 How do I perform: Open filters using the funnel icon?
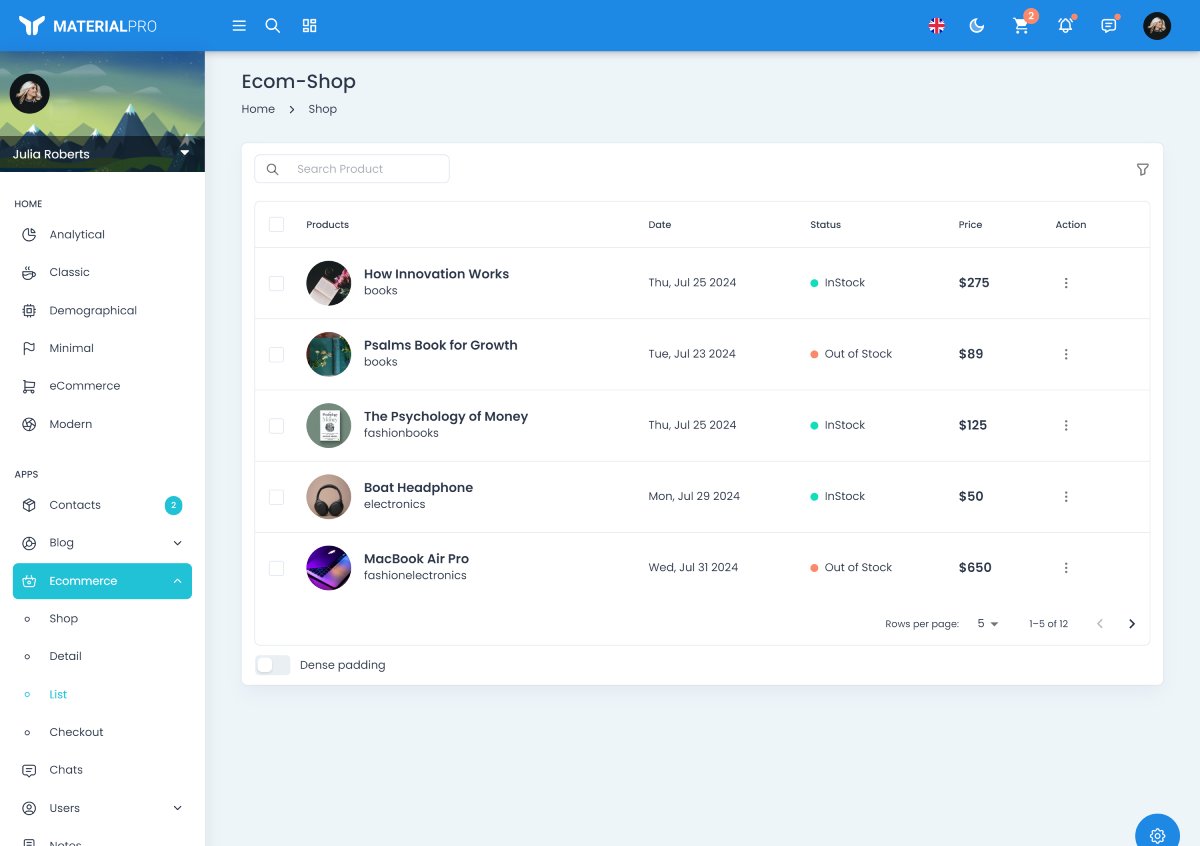point(1142,169)
